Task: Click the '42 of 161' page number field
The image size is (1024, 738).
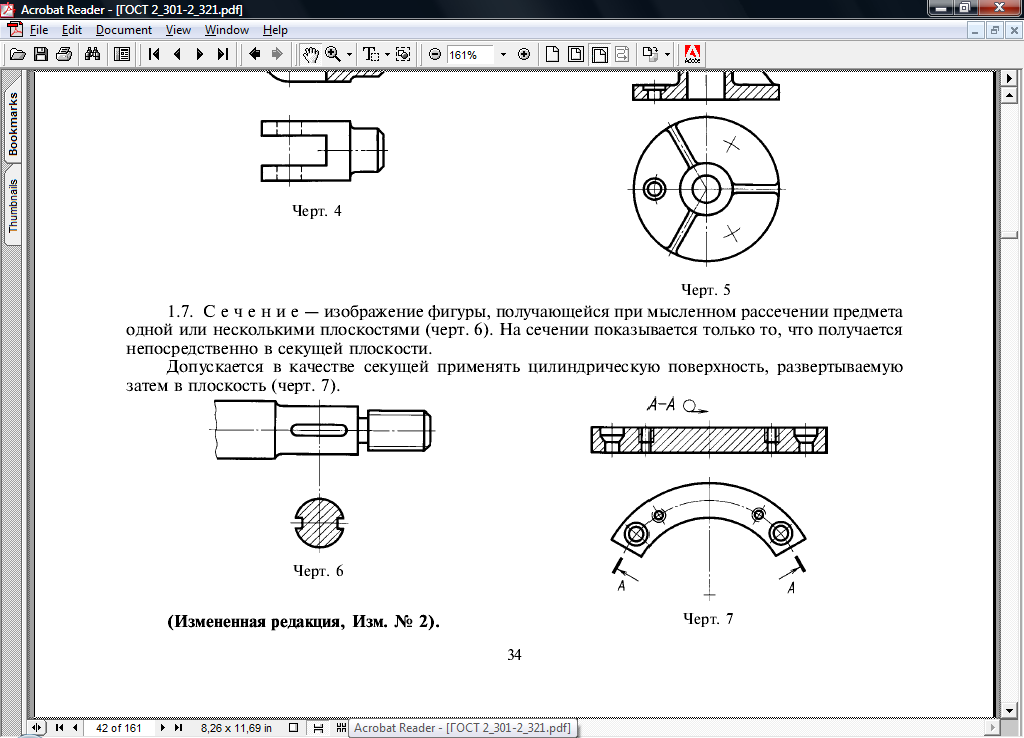Action: click(118, 728)
